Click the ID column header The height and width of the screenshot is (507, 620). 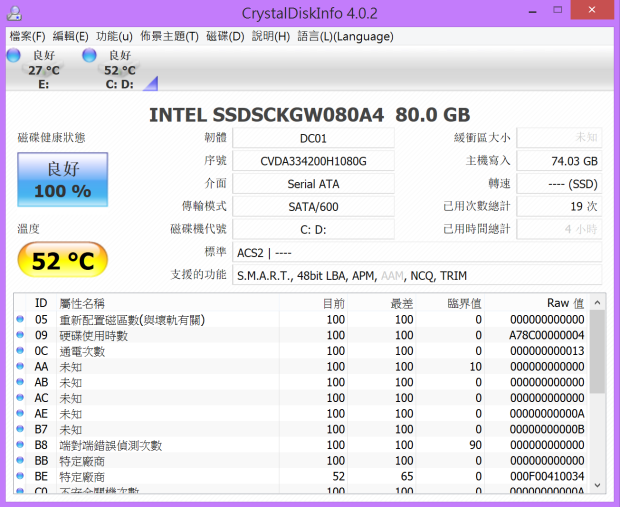coord(41,303)
